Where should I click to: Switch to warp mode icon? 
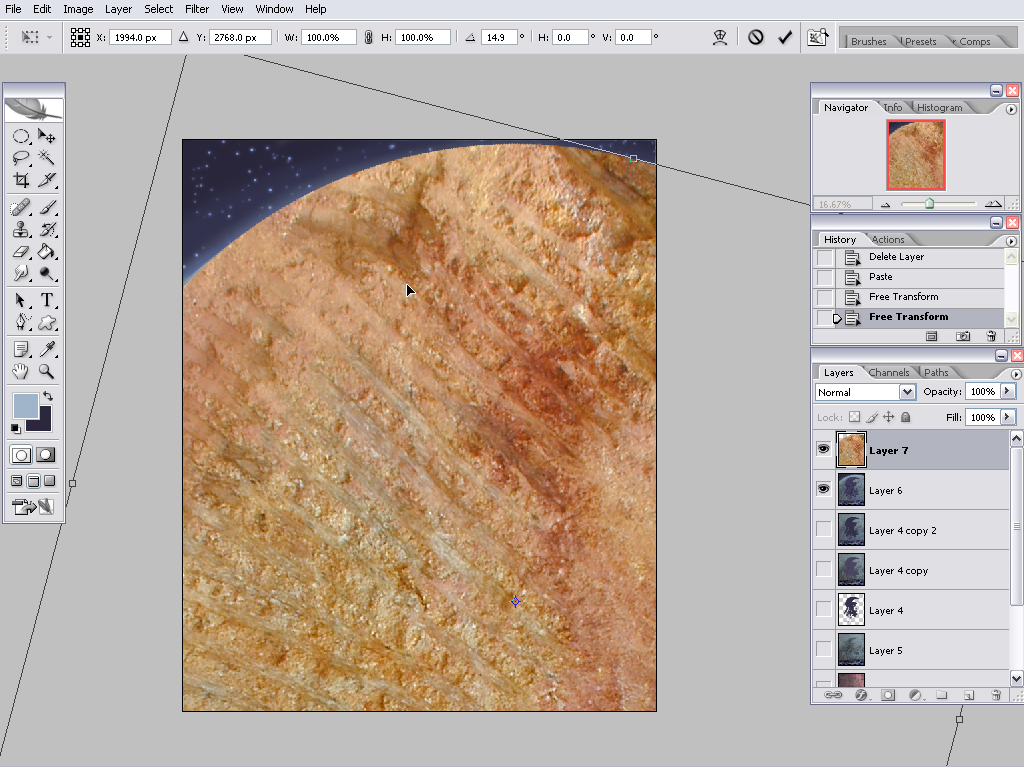[720, 38]
